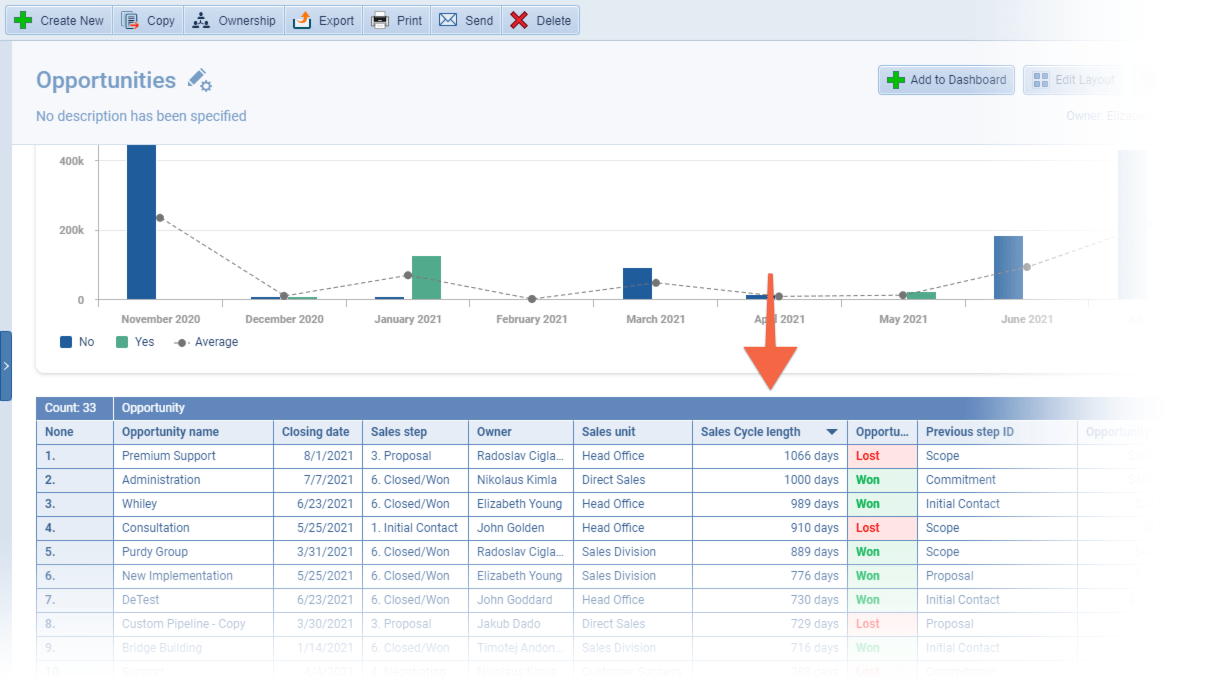Image resolution: width=1215 pixels, height=691 pixels.
Task: Toggle the 'Yes' series in chart legend
Action: click(x=122, y=342)
